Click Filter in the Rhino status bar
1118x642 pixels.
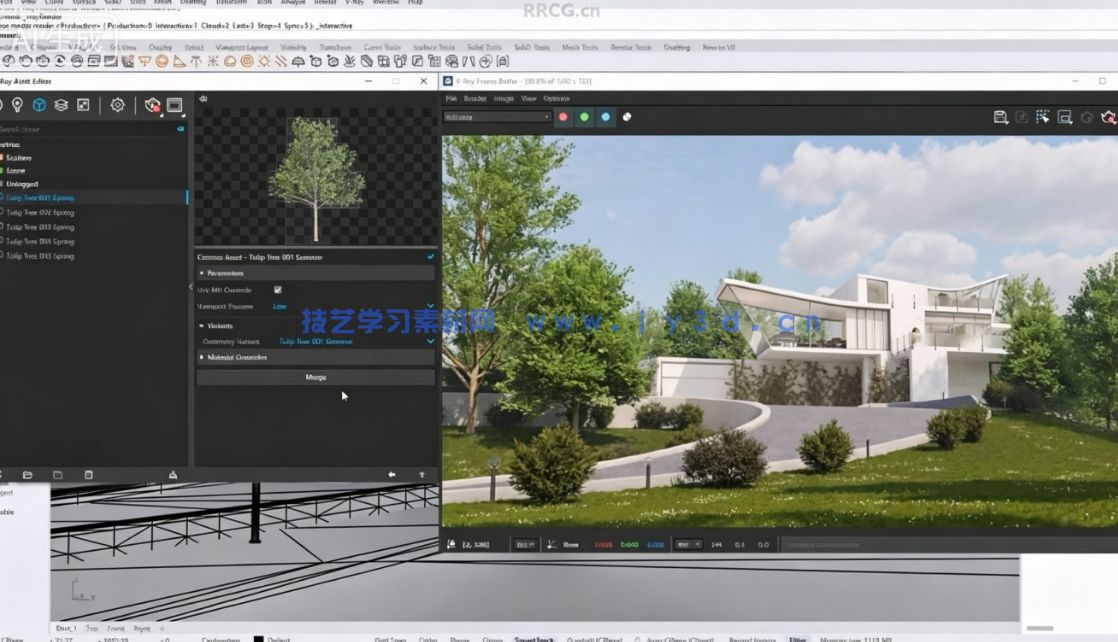coord(797,639)
